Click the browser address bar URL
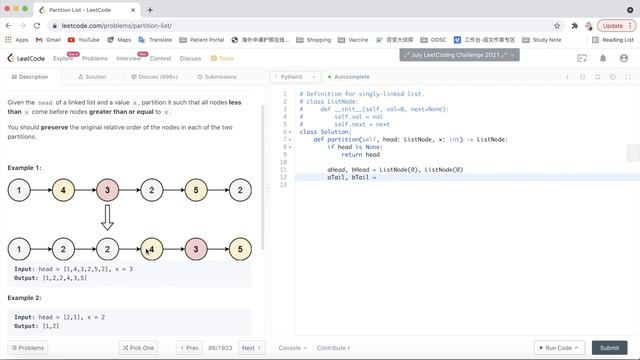Viewport: 640px width, 360px height. [x=116, y=26]
